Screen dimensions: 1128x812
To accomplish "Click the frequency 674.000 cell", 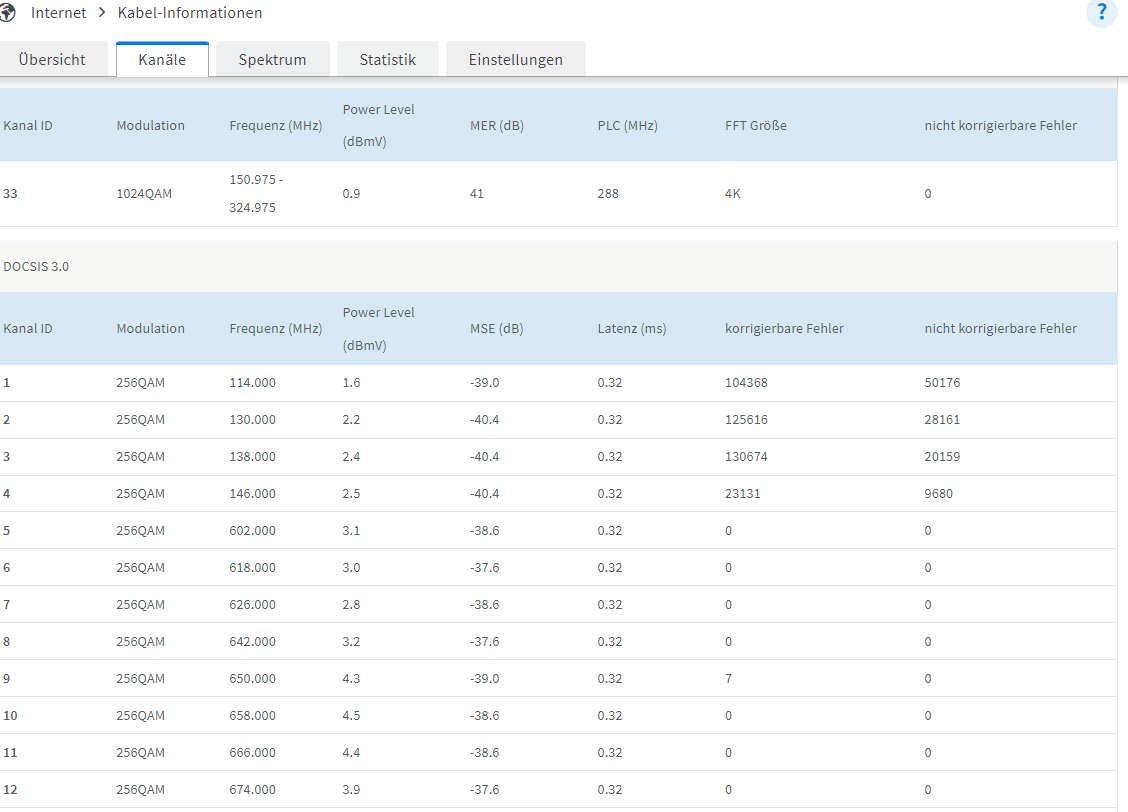I will click(253, 790).
